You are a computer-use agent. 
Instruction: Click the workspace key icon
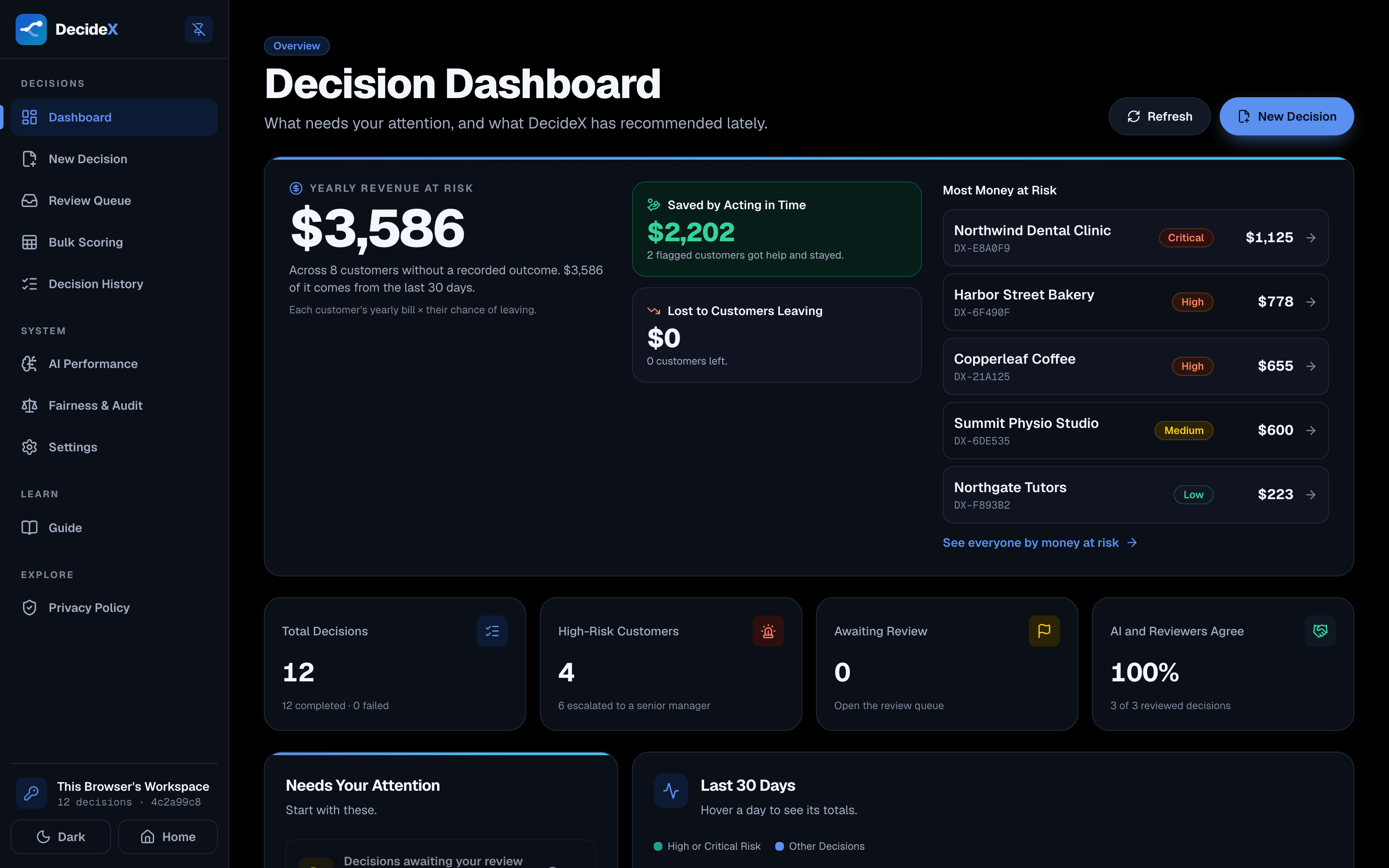coord(31,793)
